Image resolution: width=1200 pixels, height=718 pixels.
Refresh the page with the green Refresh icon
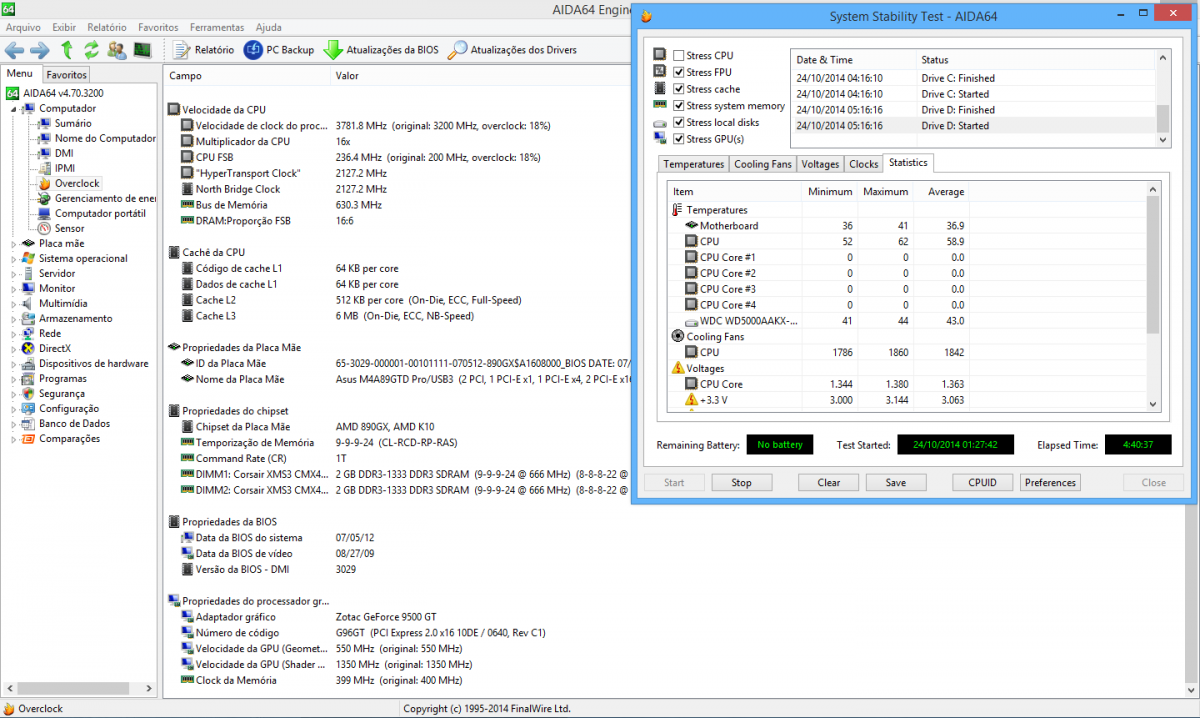[x=91, y=50]
